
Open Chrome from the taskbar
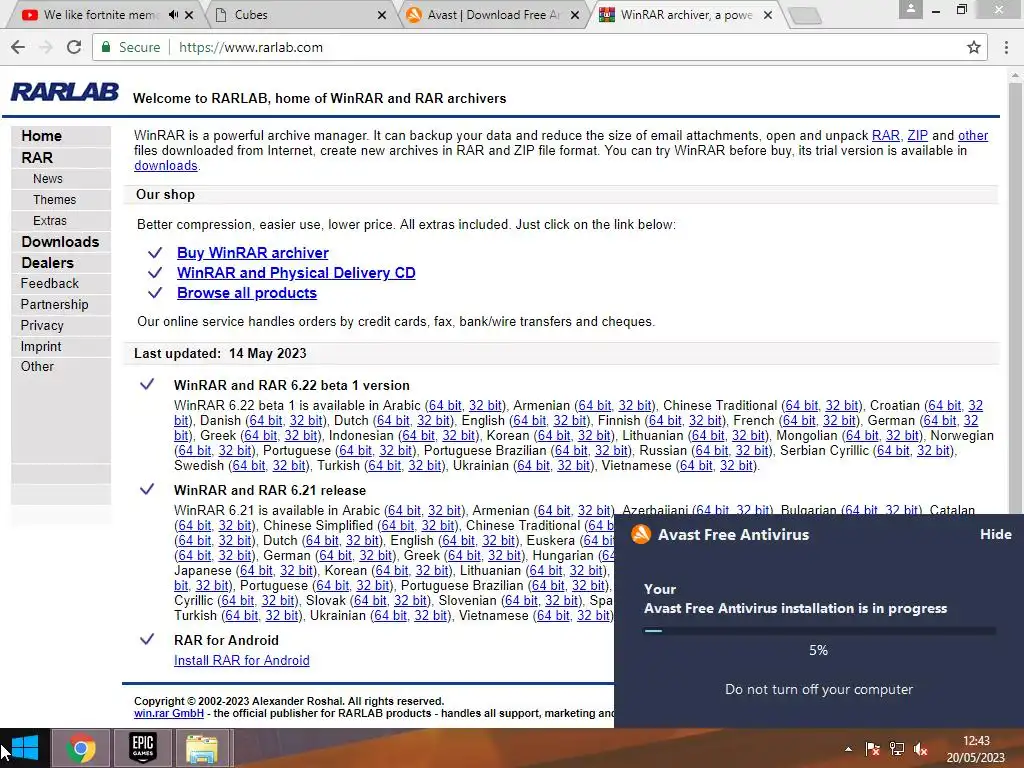coord(80,748)
